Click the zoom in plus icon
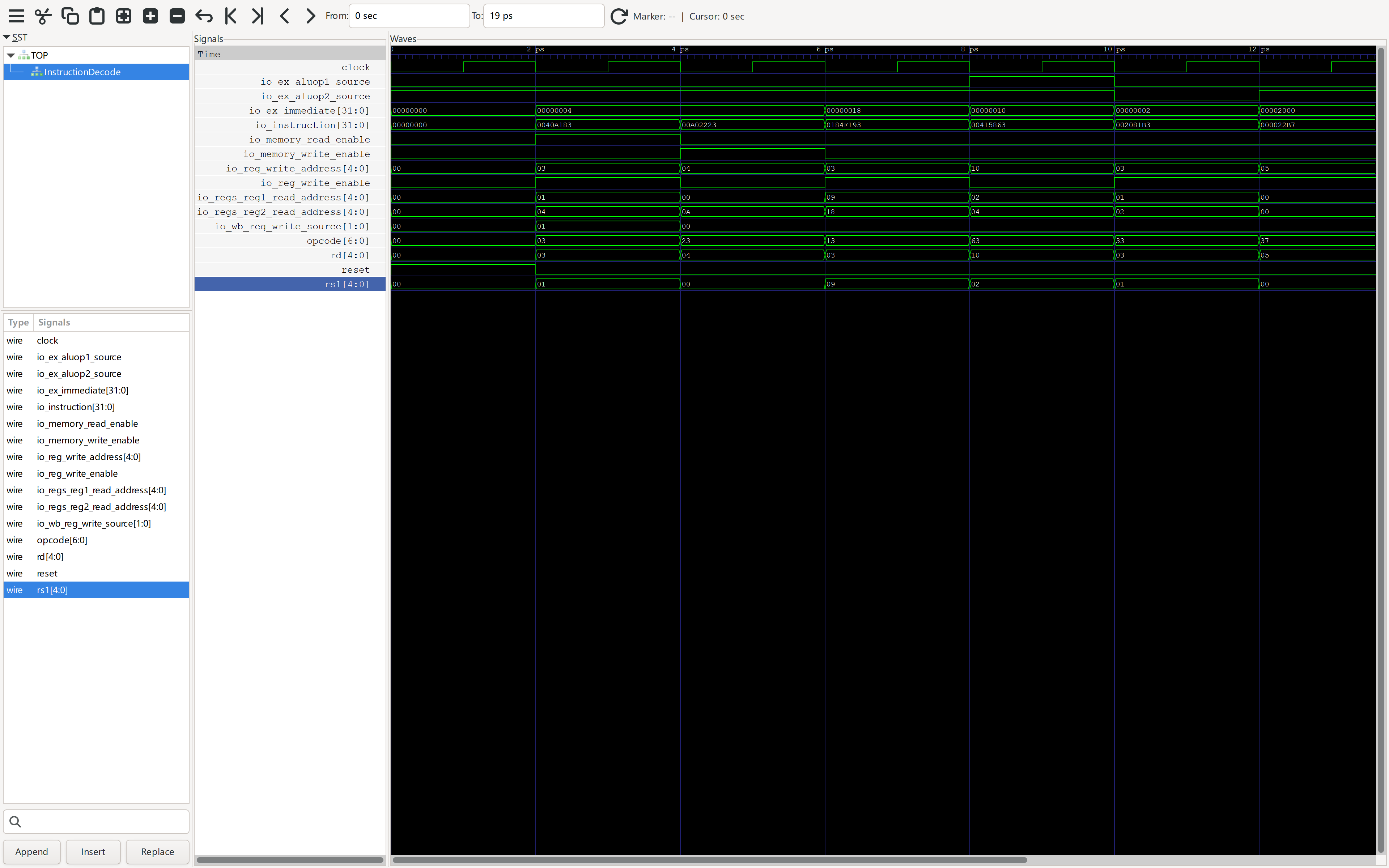The width and height of the screenshot is (1389, 868). (150, 16)
